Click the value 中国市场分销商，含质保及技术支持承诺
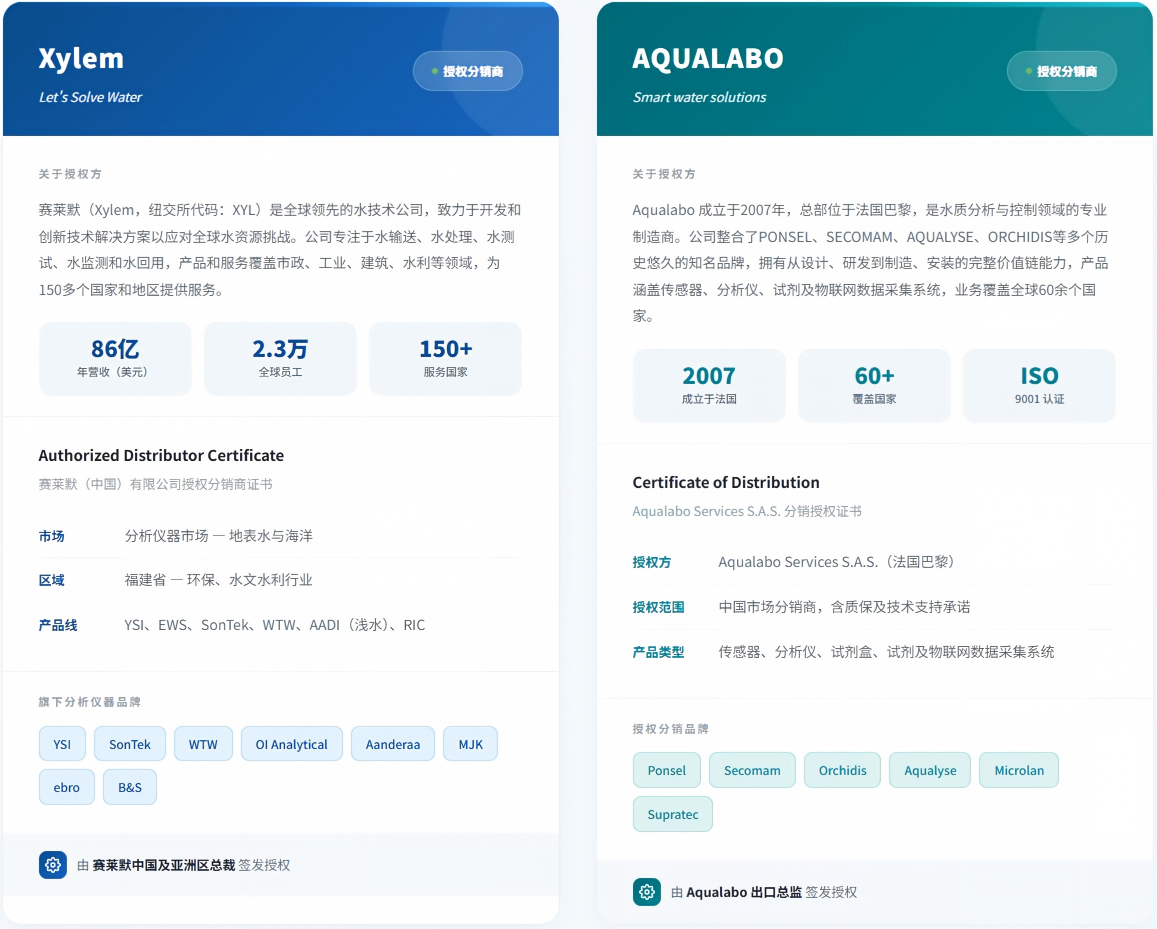This screenshot has width=1157, height=929. (x=844, y=607)
